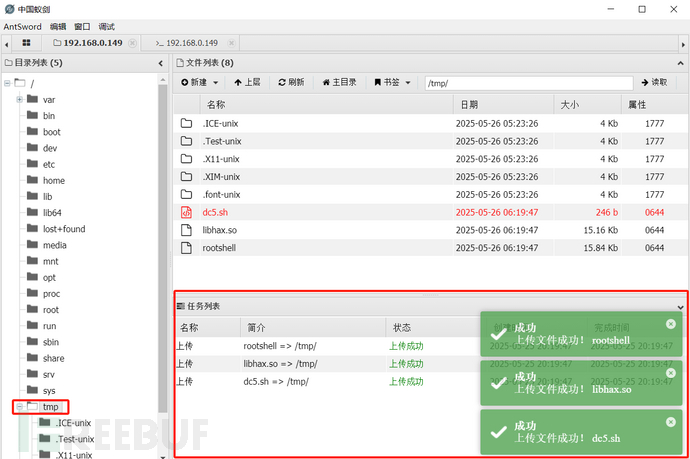The image size is (690, 459).
Task: Select the .ICE-unix folder icon in list
Action: pyautogui.click(x=186, y=123)
